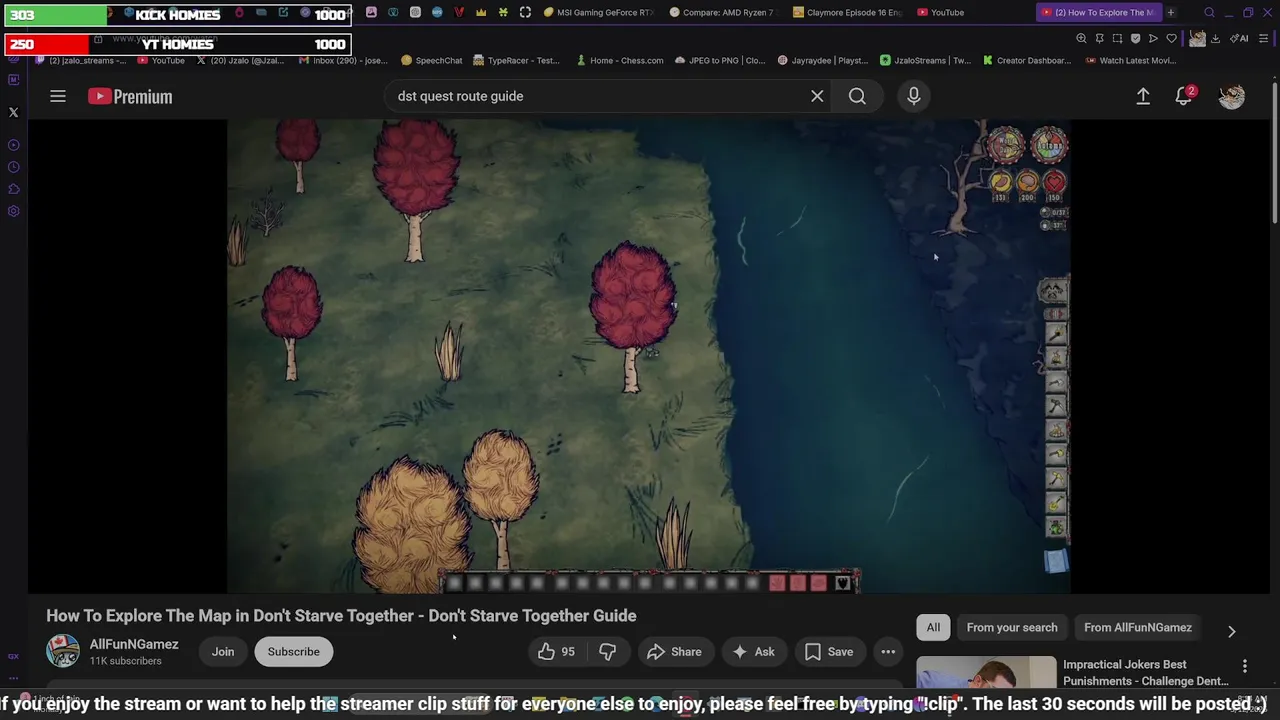The image size is (1280, 720).
Task: Click the browser profile avatar in toolbar
Action: point(1197,39)
